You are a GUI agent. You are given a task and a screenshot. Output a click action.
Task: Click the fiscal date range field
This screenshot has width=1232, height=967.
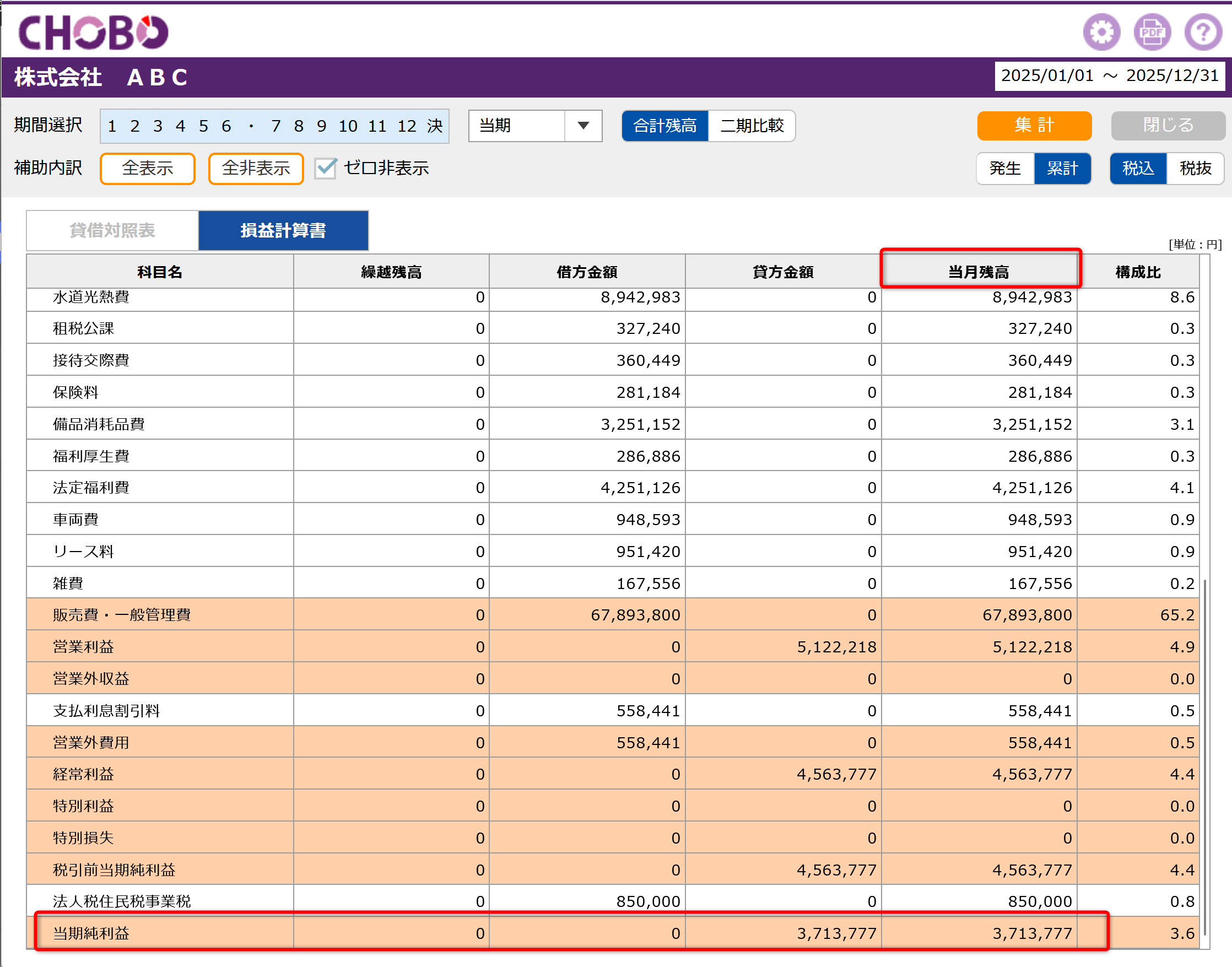point(1110,76)
